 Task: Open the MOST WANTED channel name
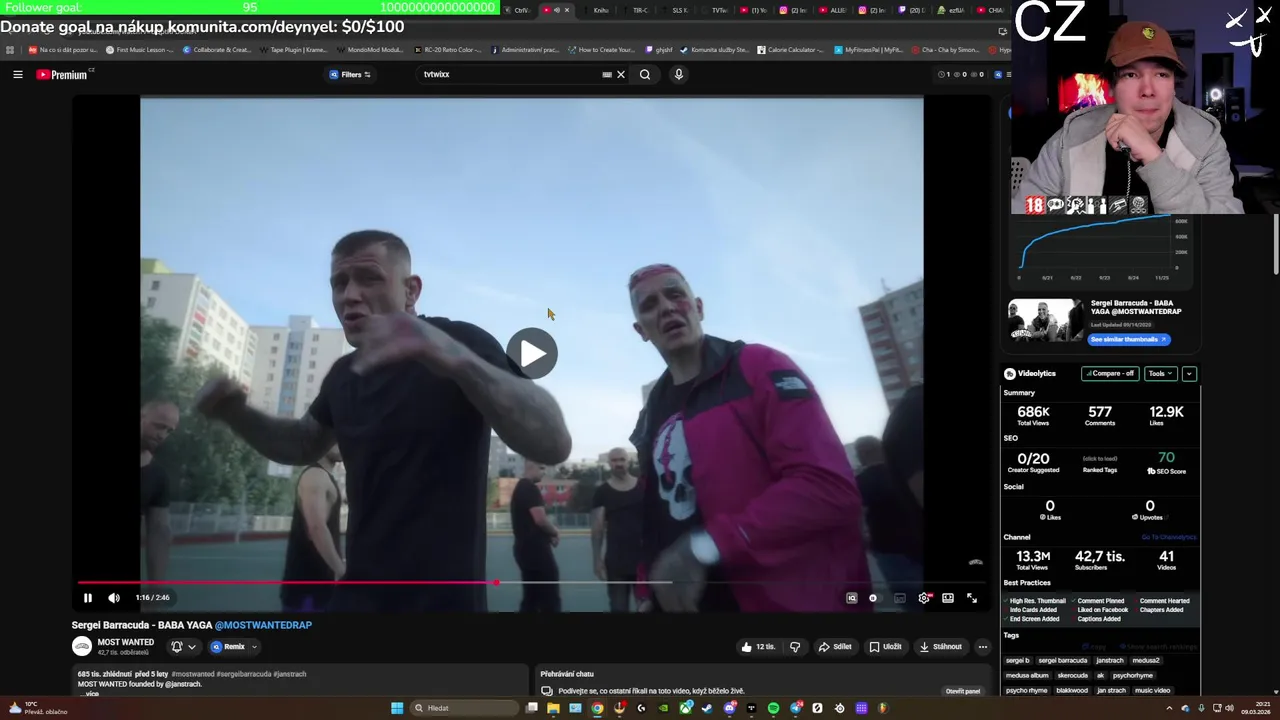tap(126, 642)
